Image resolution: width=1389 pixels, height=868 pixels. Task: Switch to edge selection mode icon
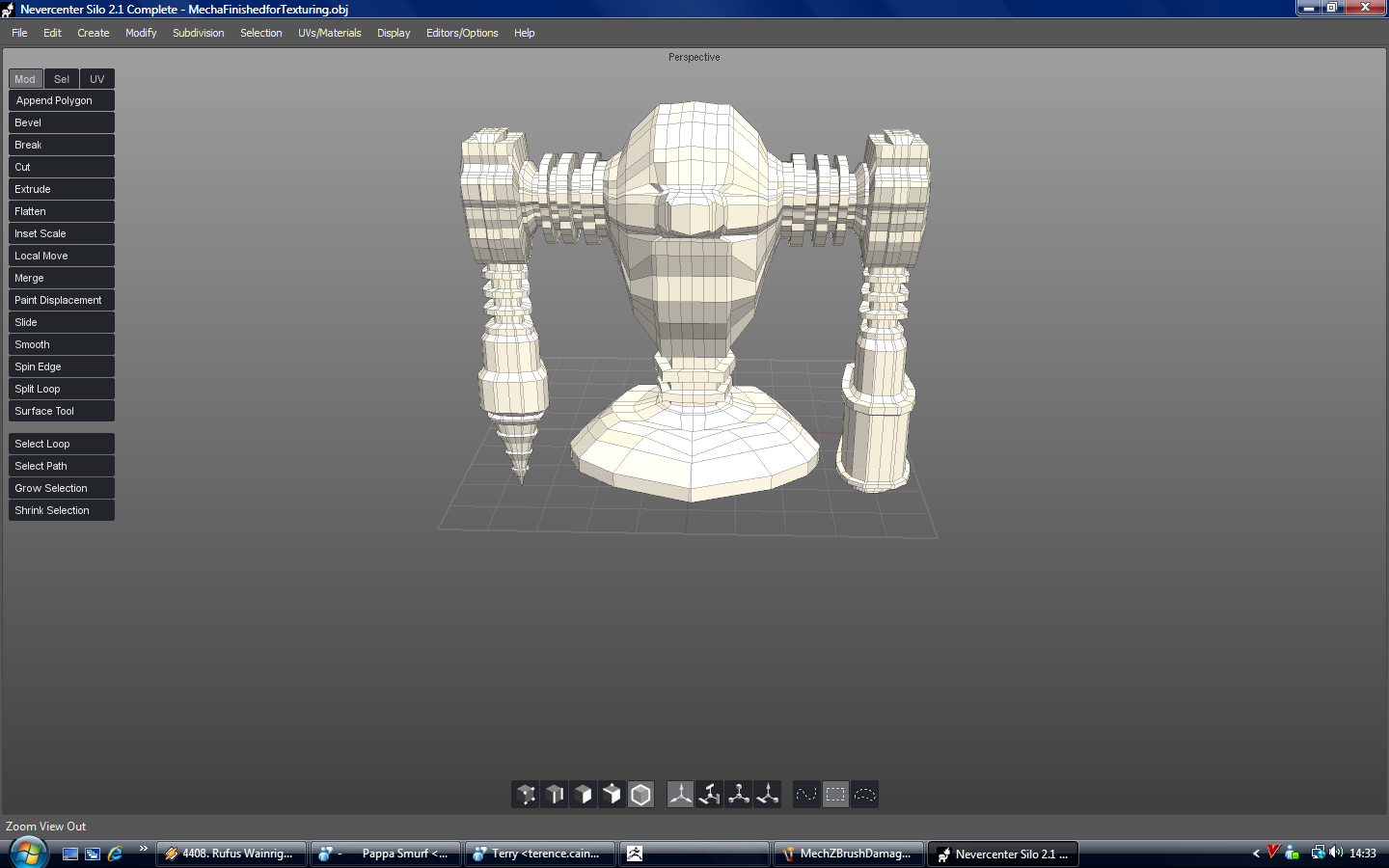click(x=555, y=795)
